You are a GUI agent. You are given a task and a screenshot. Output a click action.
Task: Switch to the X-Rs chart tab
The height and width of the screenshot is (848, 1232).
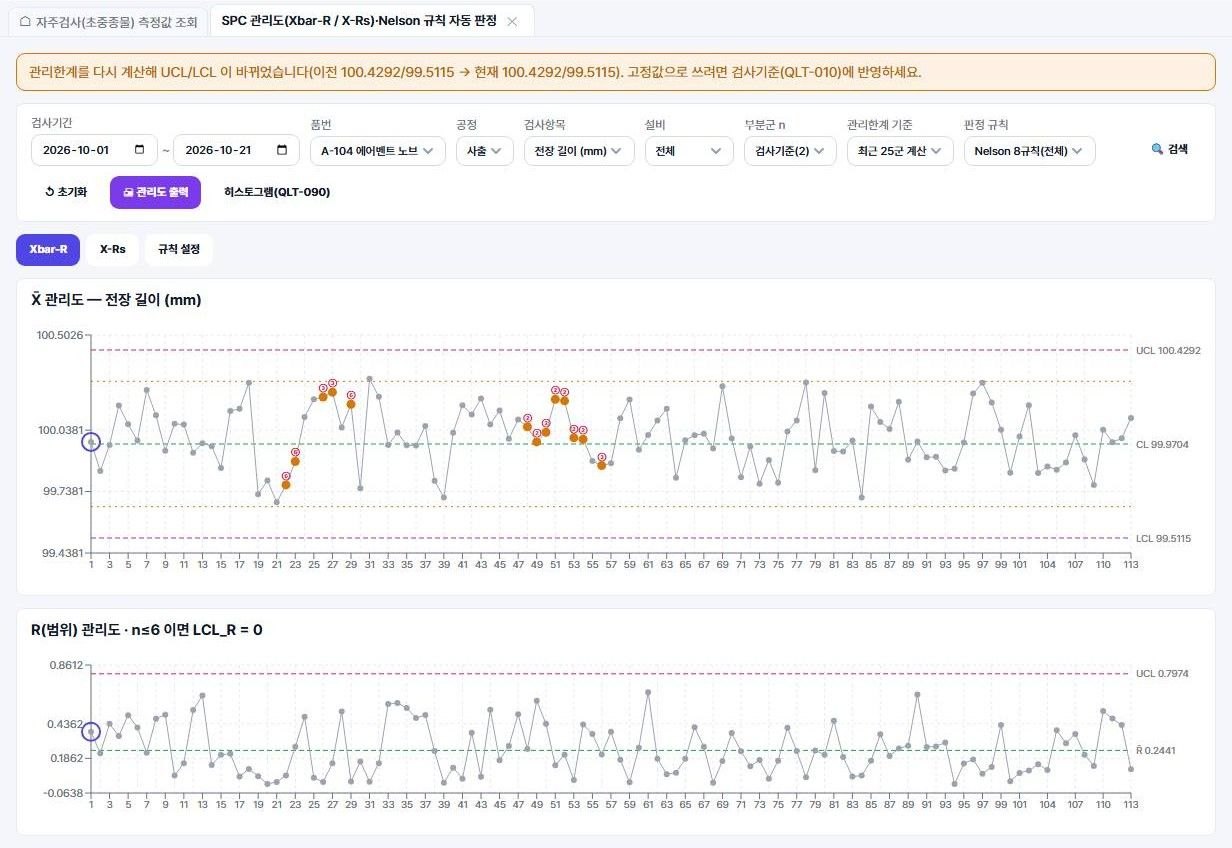click(x=112, y=249)
